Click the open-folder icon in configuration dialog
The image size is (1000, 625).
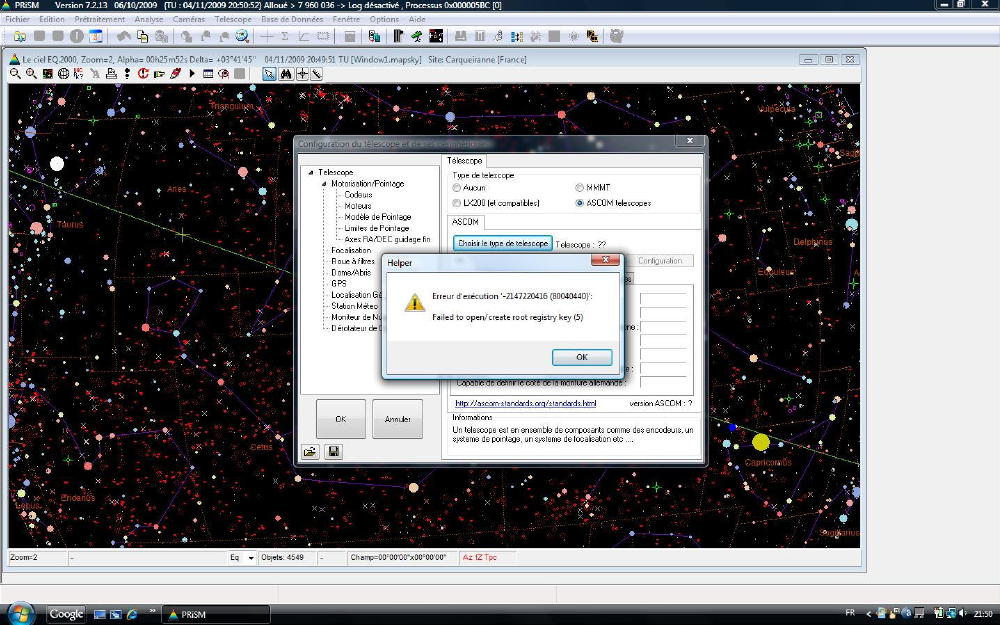310,451
